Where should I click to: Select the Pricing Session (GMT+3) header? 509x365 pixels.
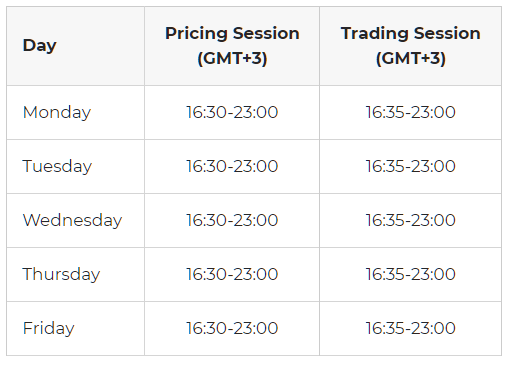[x=232, y=46]
